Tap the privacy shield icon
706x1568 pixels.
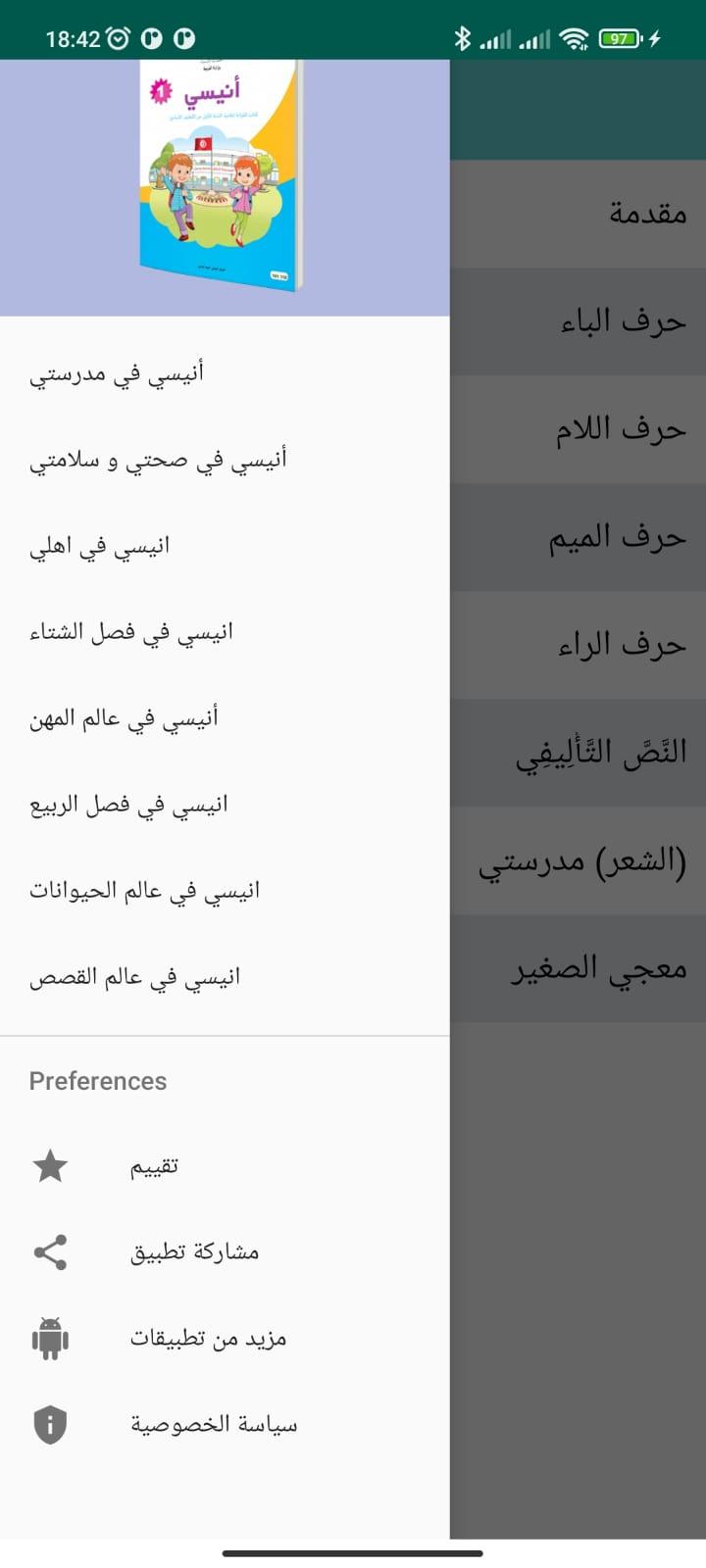point(50,1425)
